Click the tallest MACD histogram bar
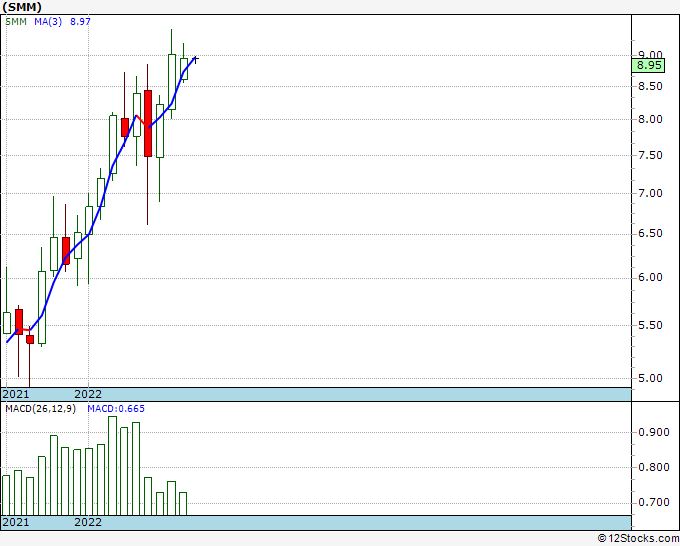The width and height of the screenshot is (680, 546). coord(112,466)
